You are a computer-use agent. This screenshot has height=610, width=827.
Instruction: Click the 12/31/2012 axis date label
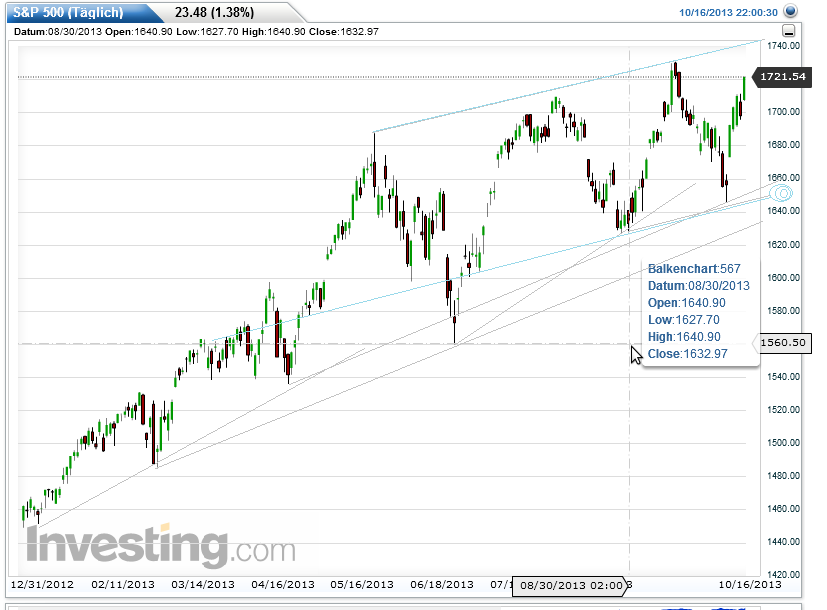(x=42, y=585)
